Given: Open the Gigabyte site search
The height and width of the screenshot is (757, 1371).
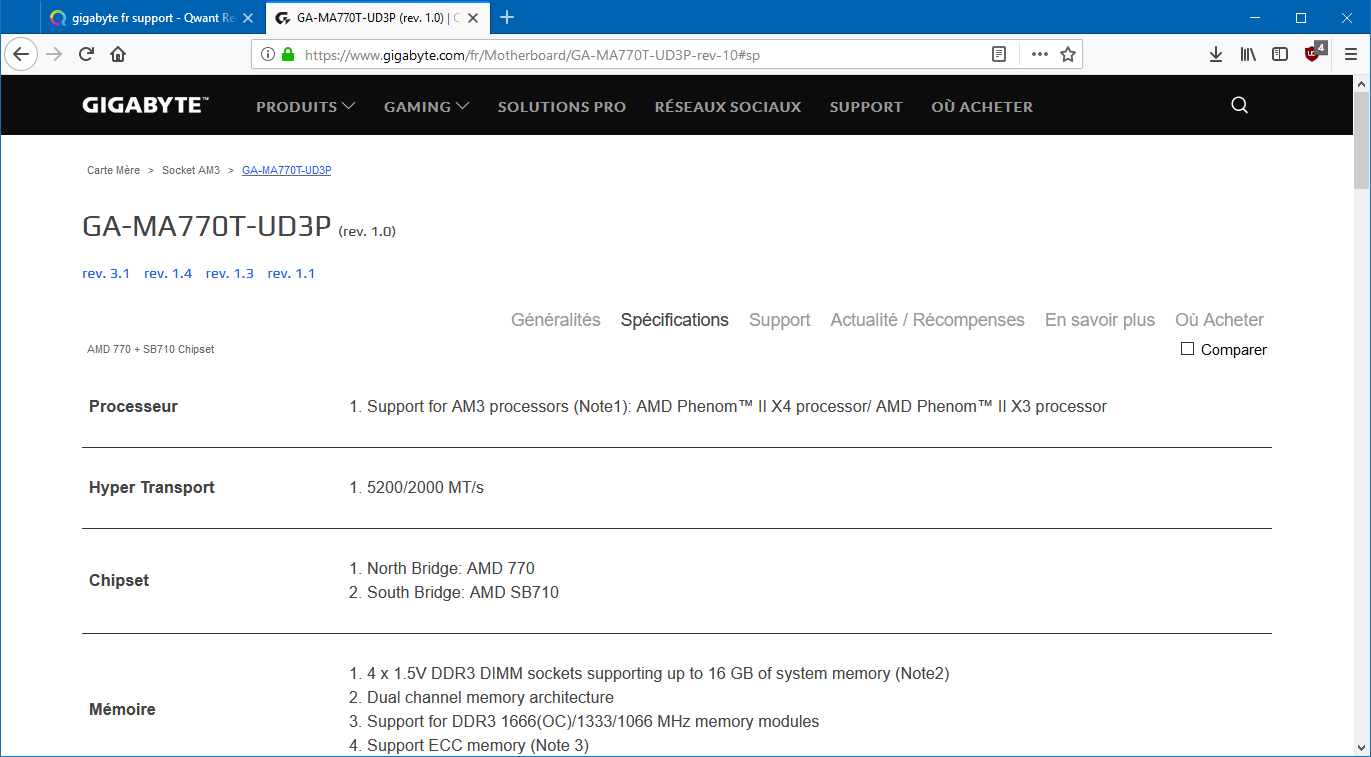Looking at the screenshot, I should tap(1240, 106).
